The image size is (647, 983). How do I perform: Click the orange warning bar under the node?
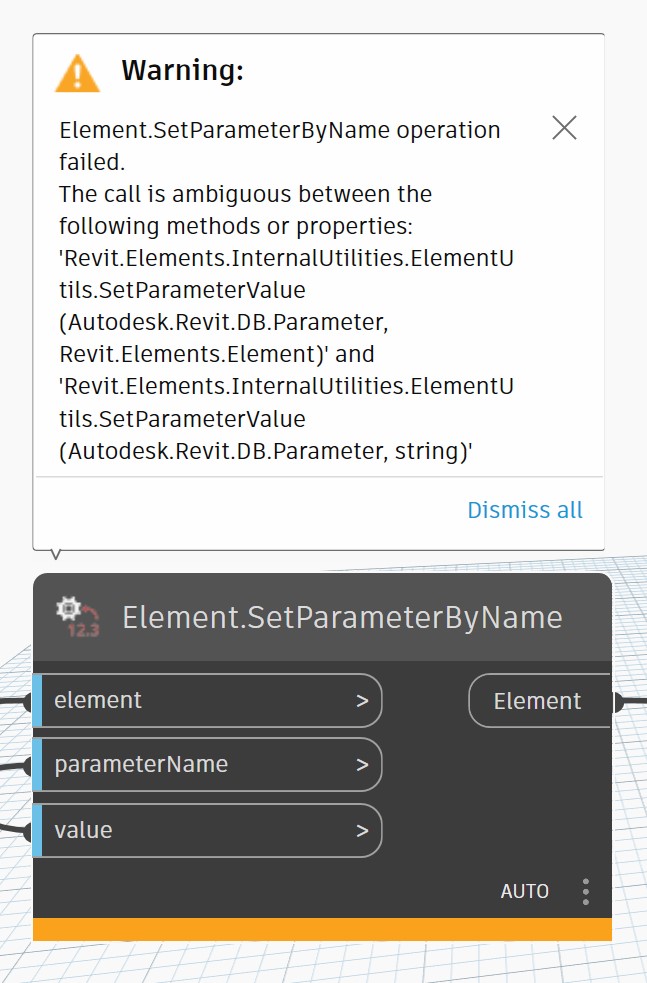(x=322, y=929)
